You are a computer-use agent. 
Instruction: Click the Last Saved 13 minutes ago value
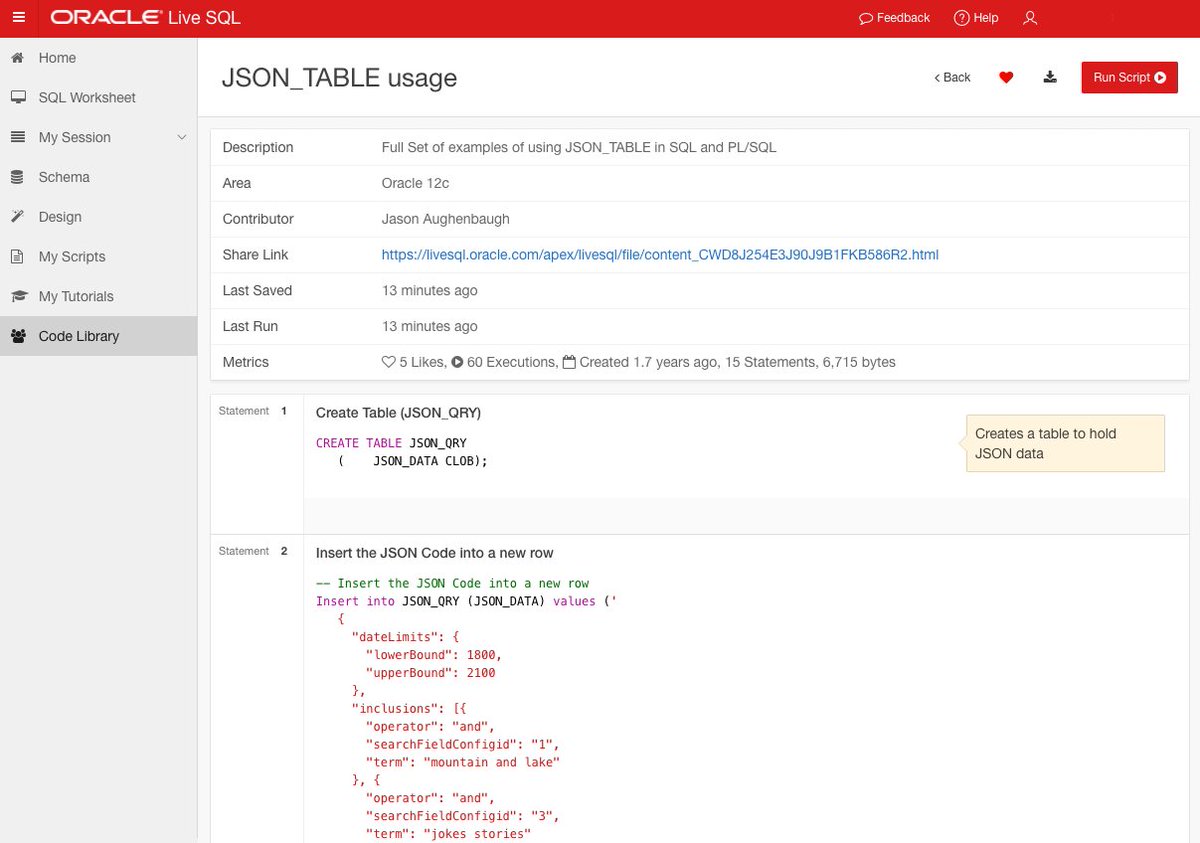tap(430, 290)
